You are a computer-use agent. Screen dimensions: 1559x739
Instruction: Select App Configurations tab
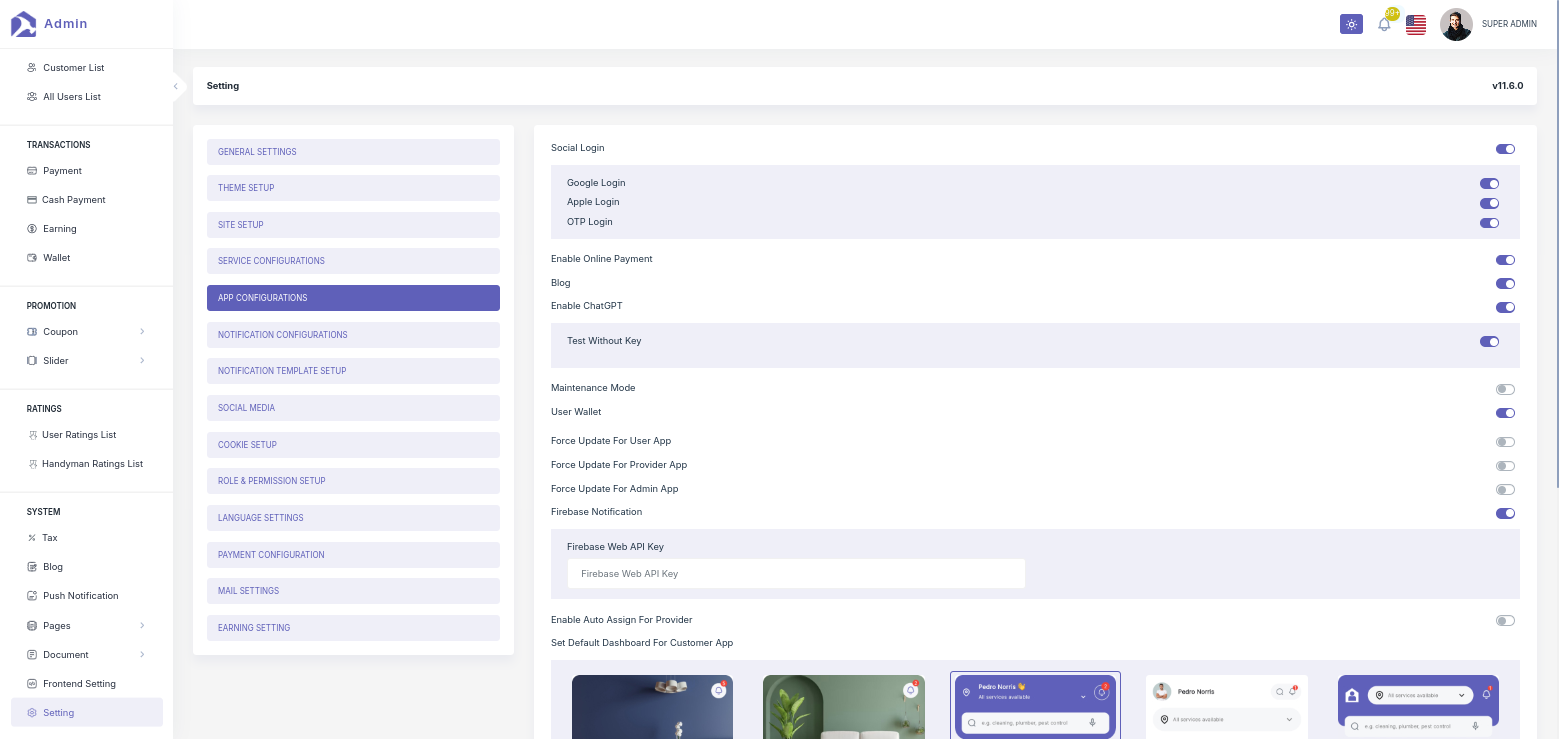tap(353, 298)
